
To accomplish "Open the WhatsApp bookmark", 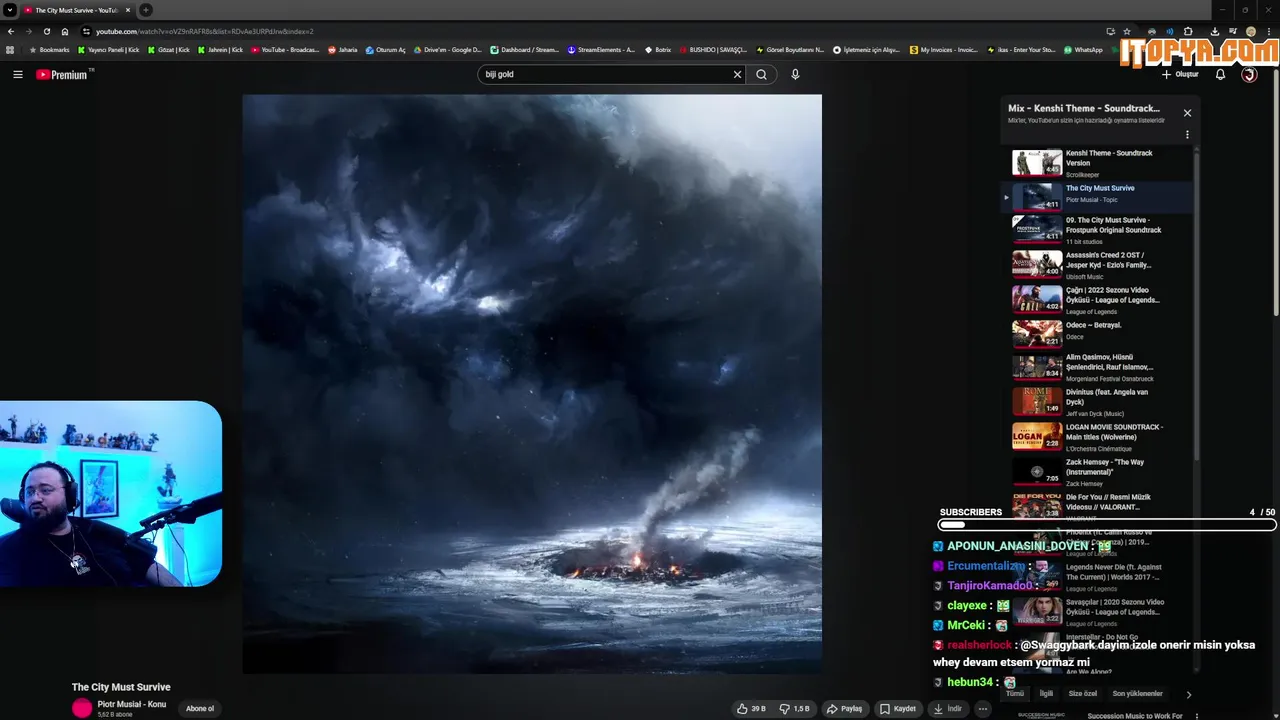I will pyautogui.click(x=1083, y=49).
